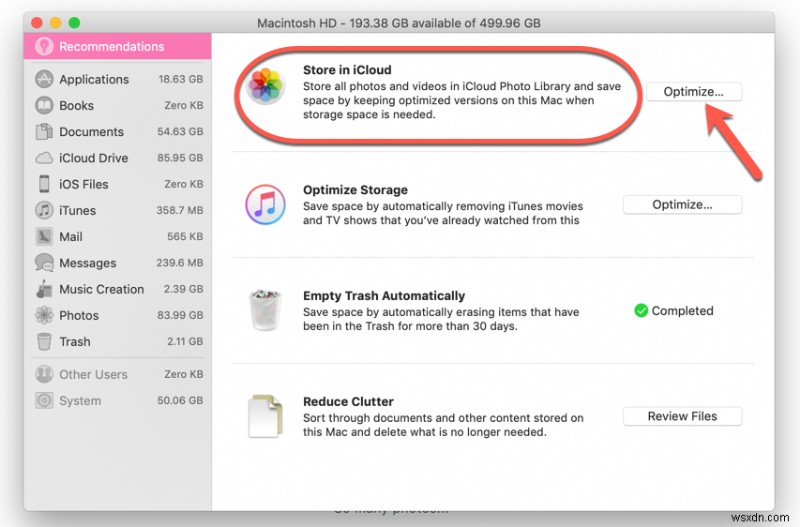The image size is (800, 527).
Task: Click the iOS Files phone icon
Action: (x=44, y=184)
